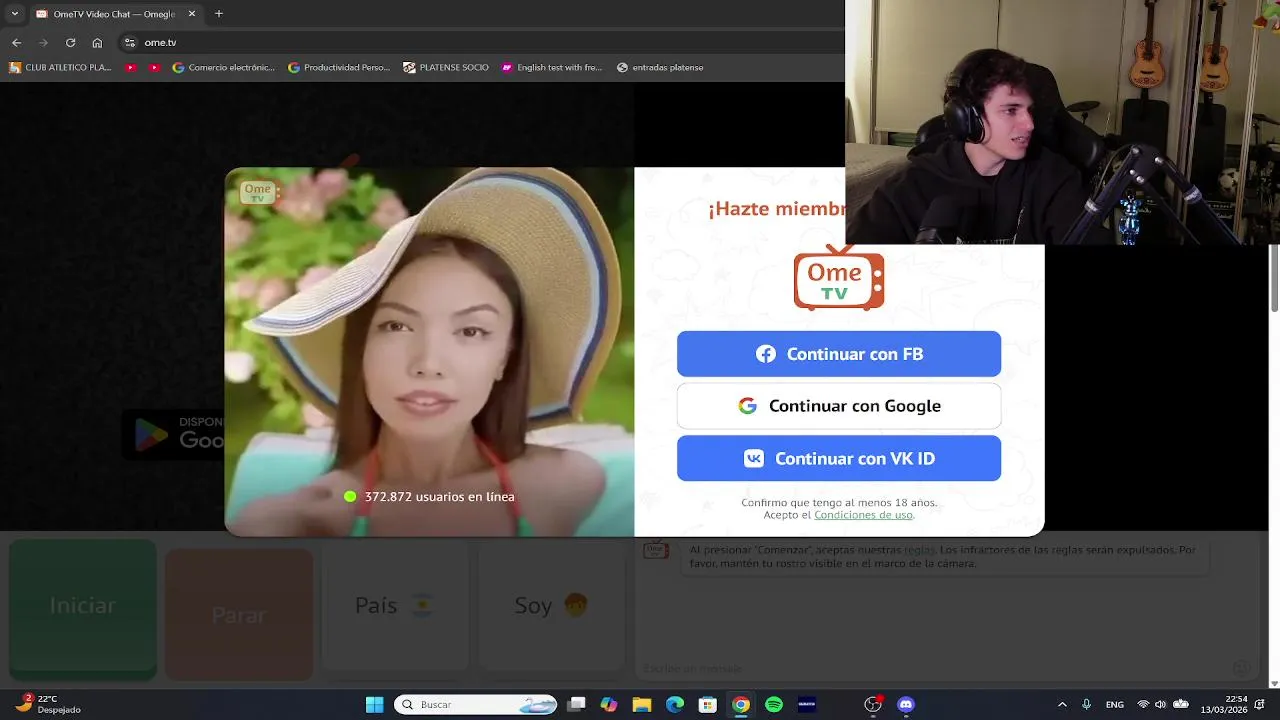
Task: Open site information icon beside ome.tv
Action: [x=129, y=43]
